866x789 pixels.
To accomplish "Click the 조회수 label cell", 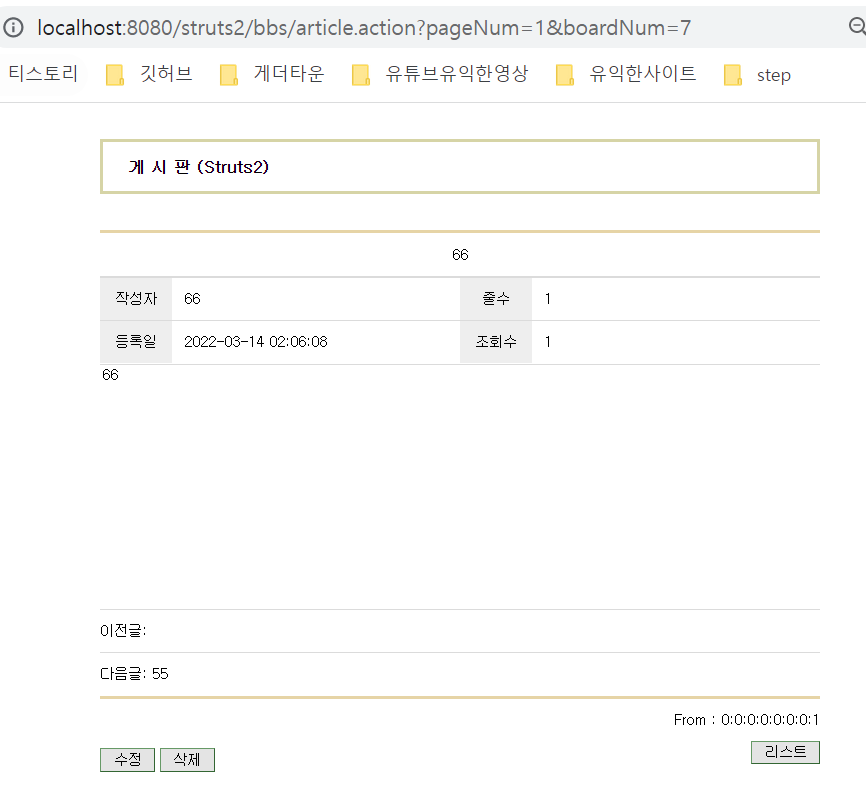I will 496,342.
